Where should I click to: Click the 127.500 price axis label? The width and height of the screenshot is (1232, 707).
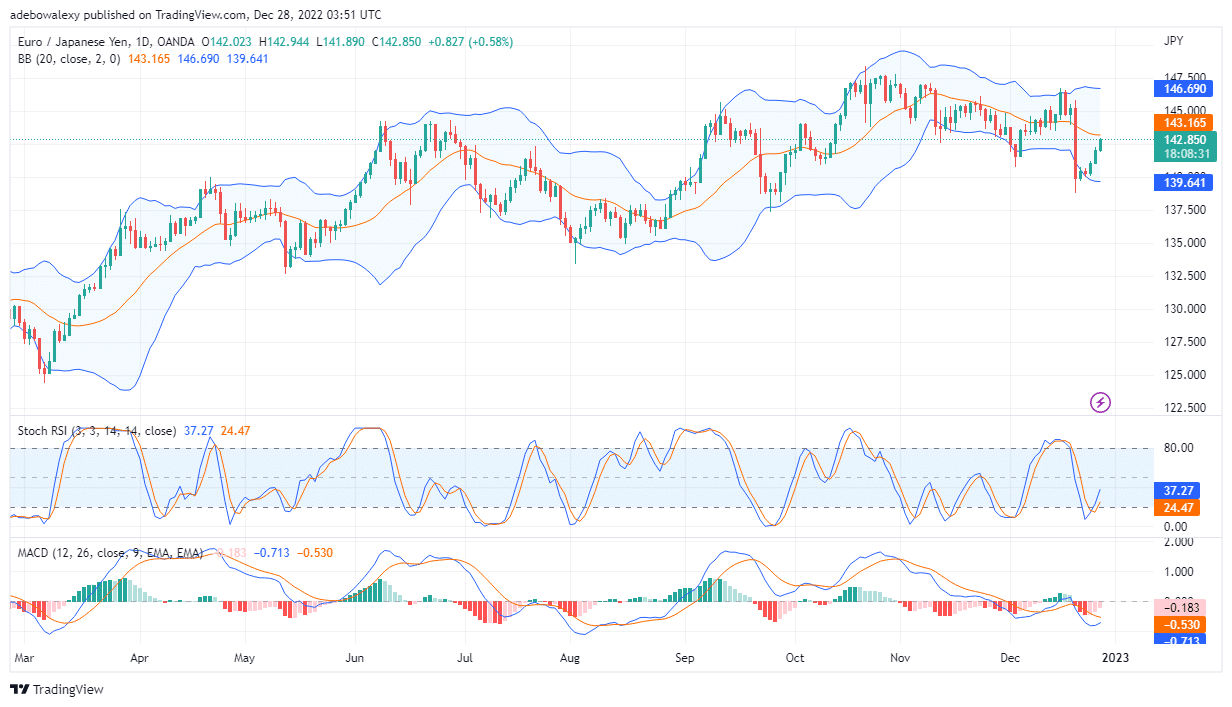(1186, 341)
